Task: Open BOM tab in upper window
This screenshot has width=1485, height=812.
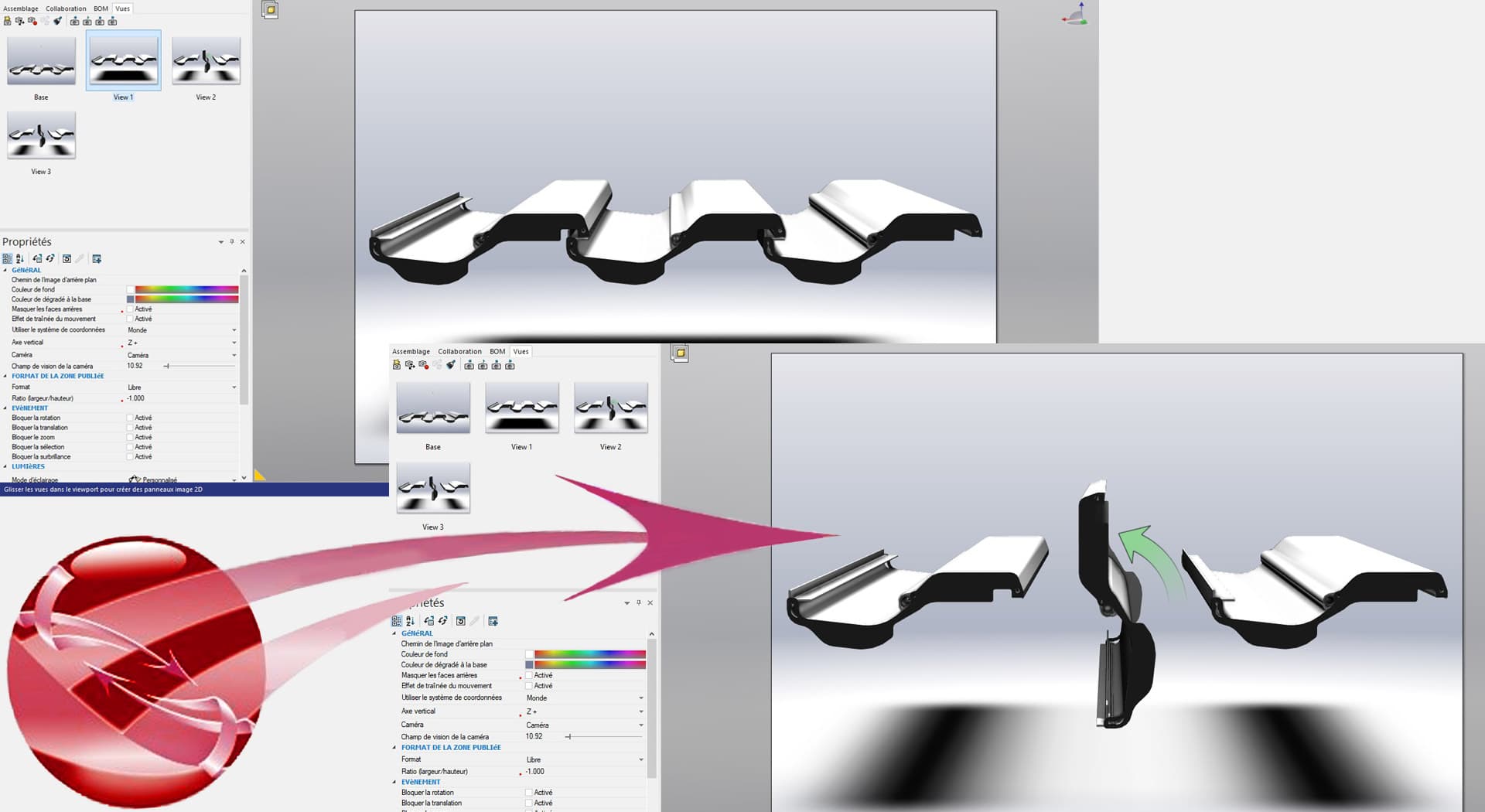Action: tap(101, 9)
